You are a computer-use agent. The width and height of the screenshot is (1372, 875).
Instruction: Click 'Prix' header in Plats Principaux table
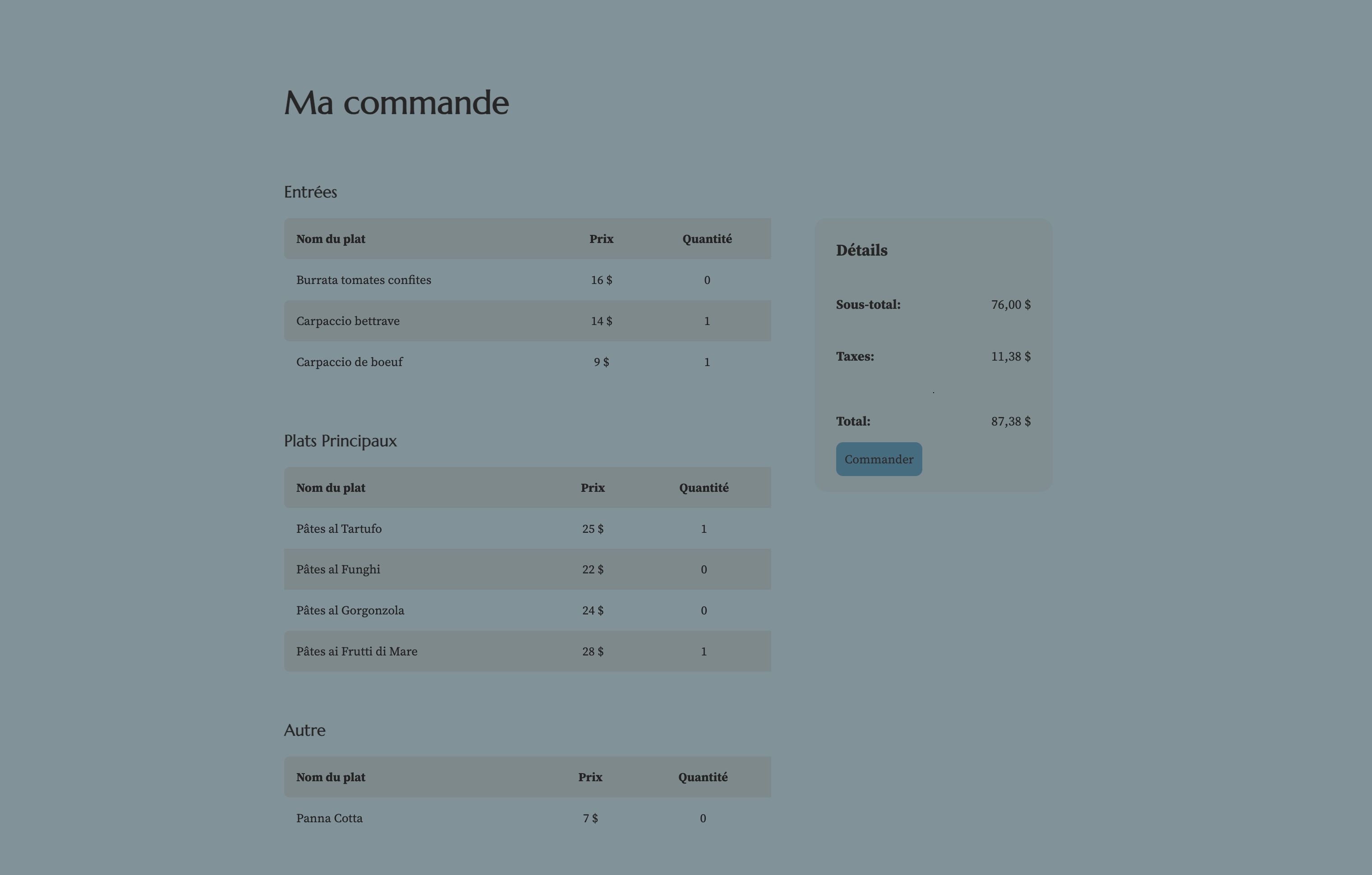pos(593,488)
